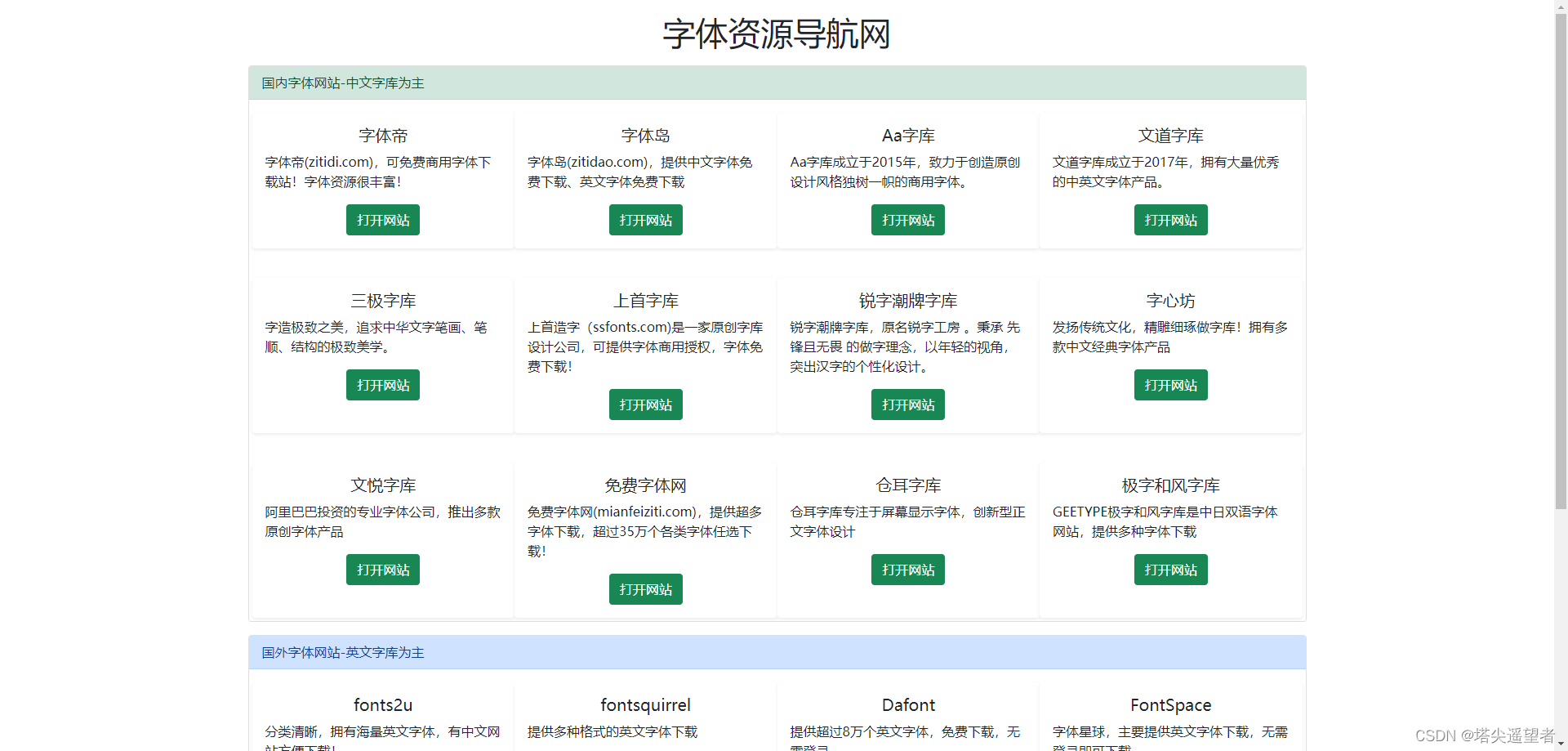
Task: Click the 文悦字库 card title
Action: click(x=383, y=485)
